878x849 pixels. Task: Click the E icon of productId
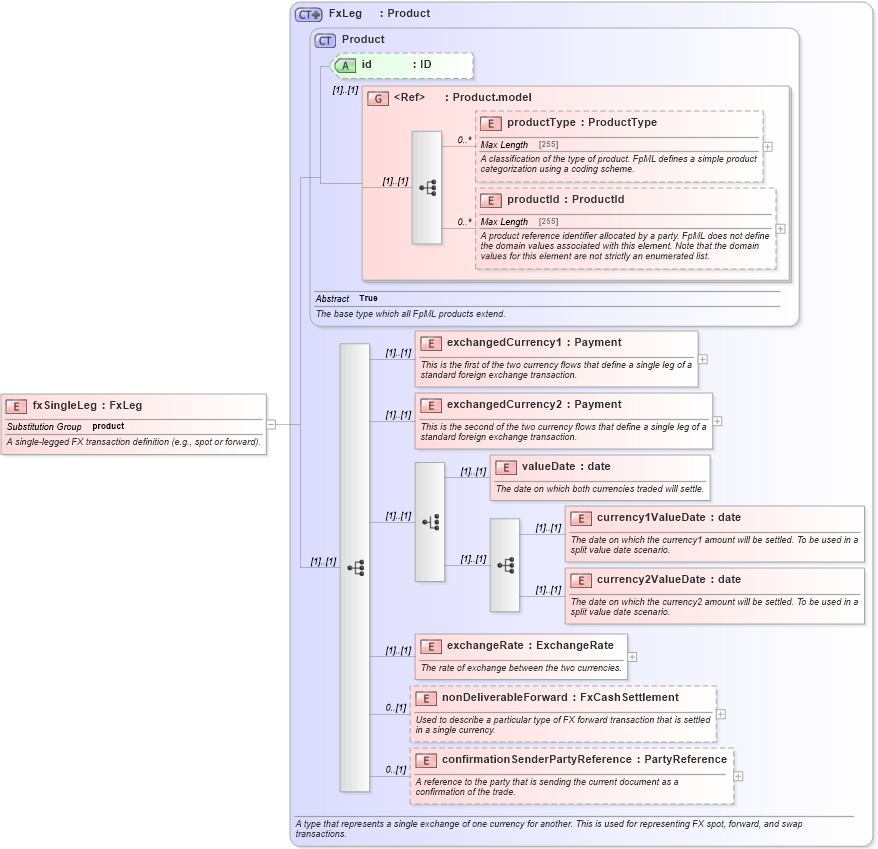coord(491,200)
